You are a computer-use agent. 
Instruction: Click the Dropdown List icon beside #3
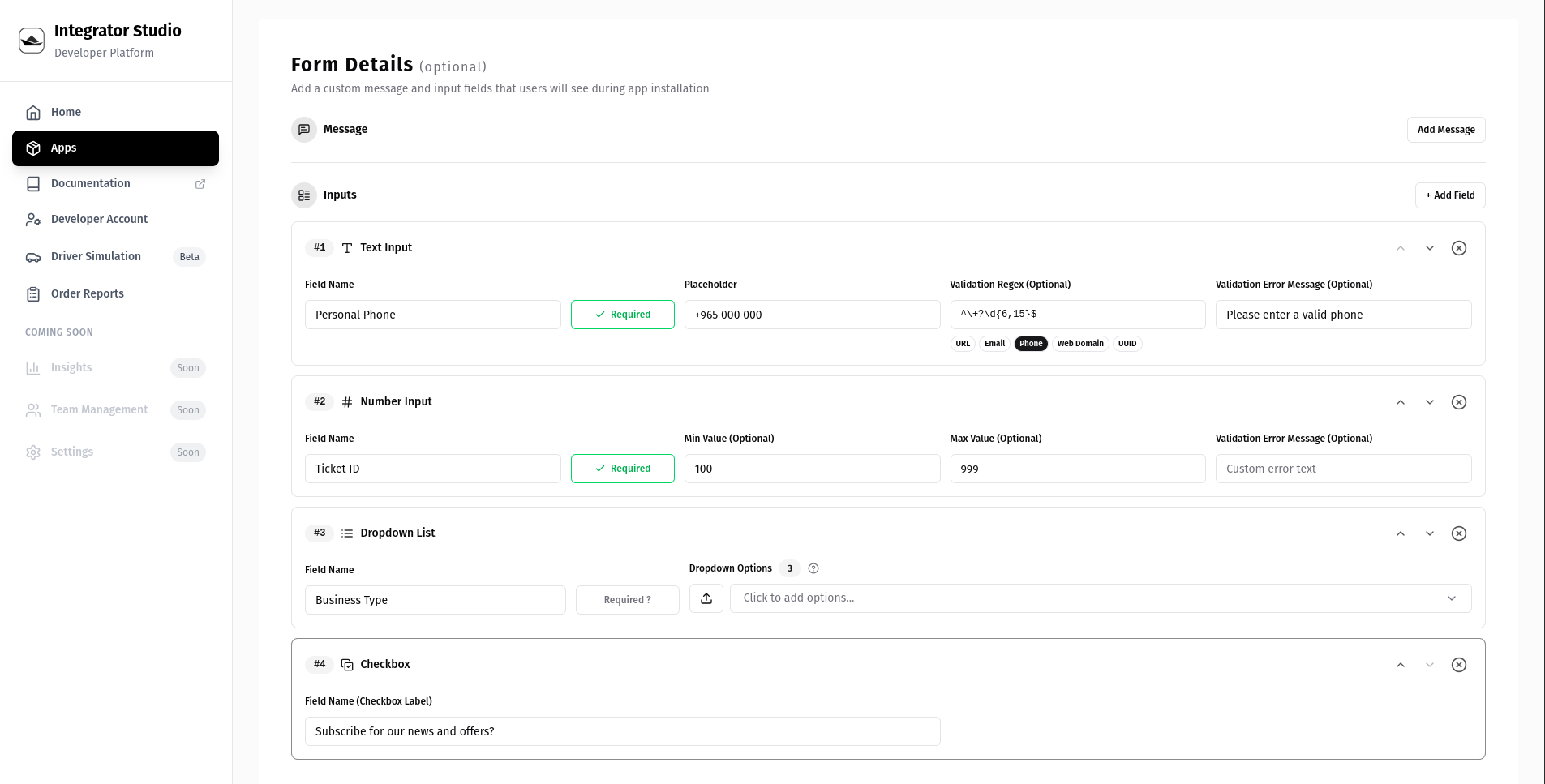pos(347,533)
